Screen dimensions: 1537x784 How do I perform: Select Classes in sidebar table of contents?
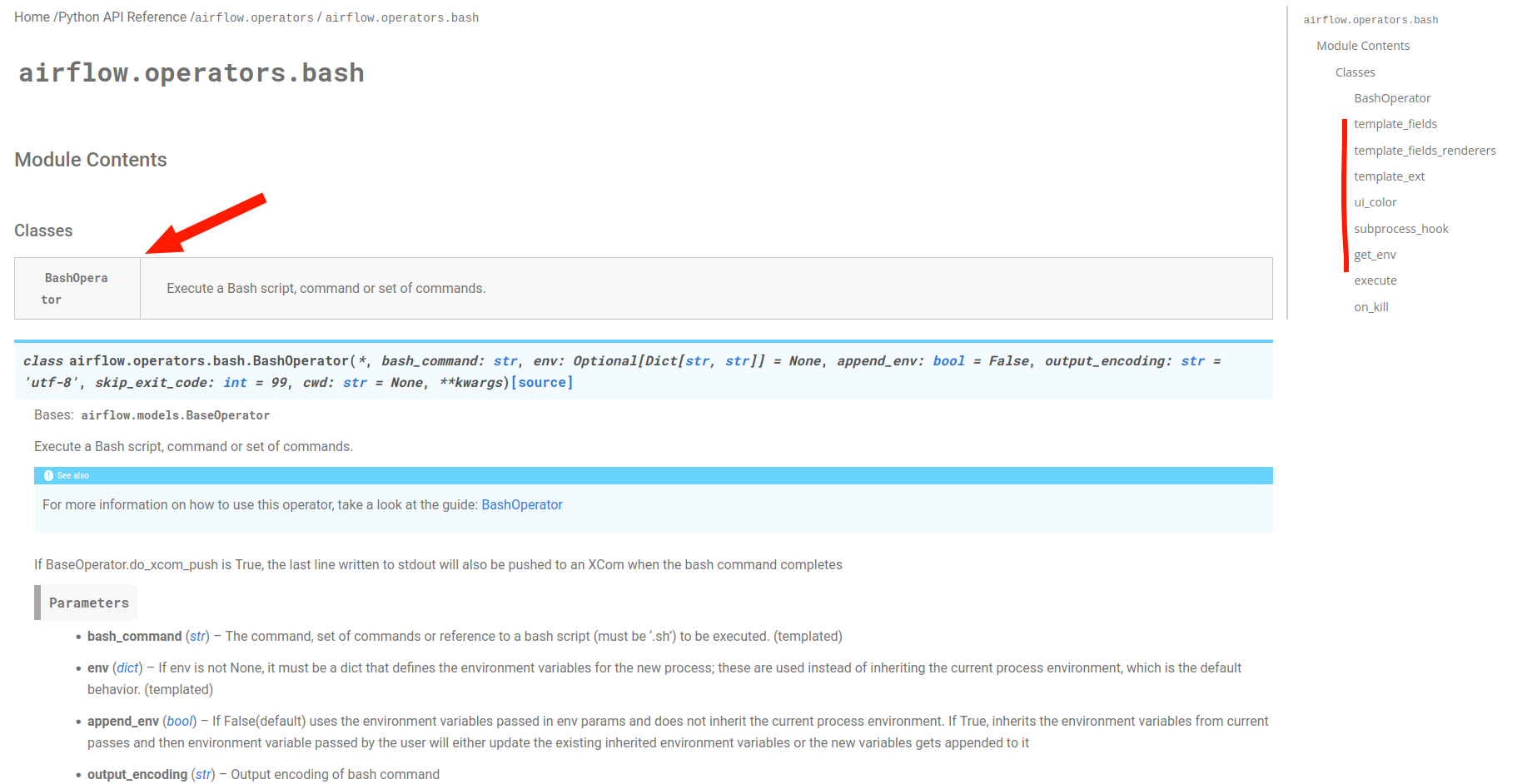1355,72
